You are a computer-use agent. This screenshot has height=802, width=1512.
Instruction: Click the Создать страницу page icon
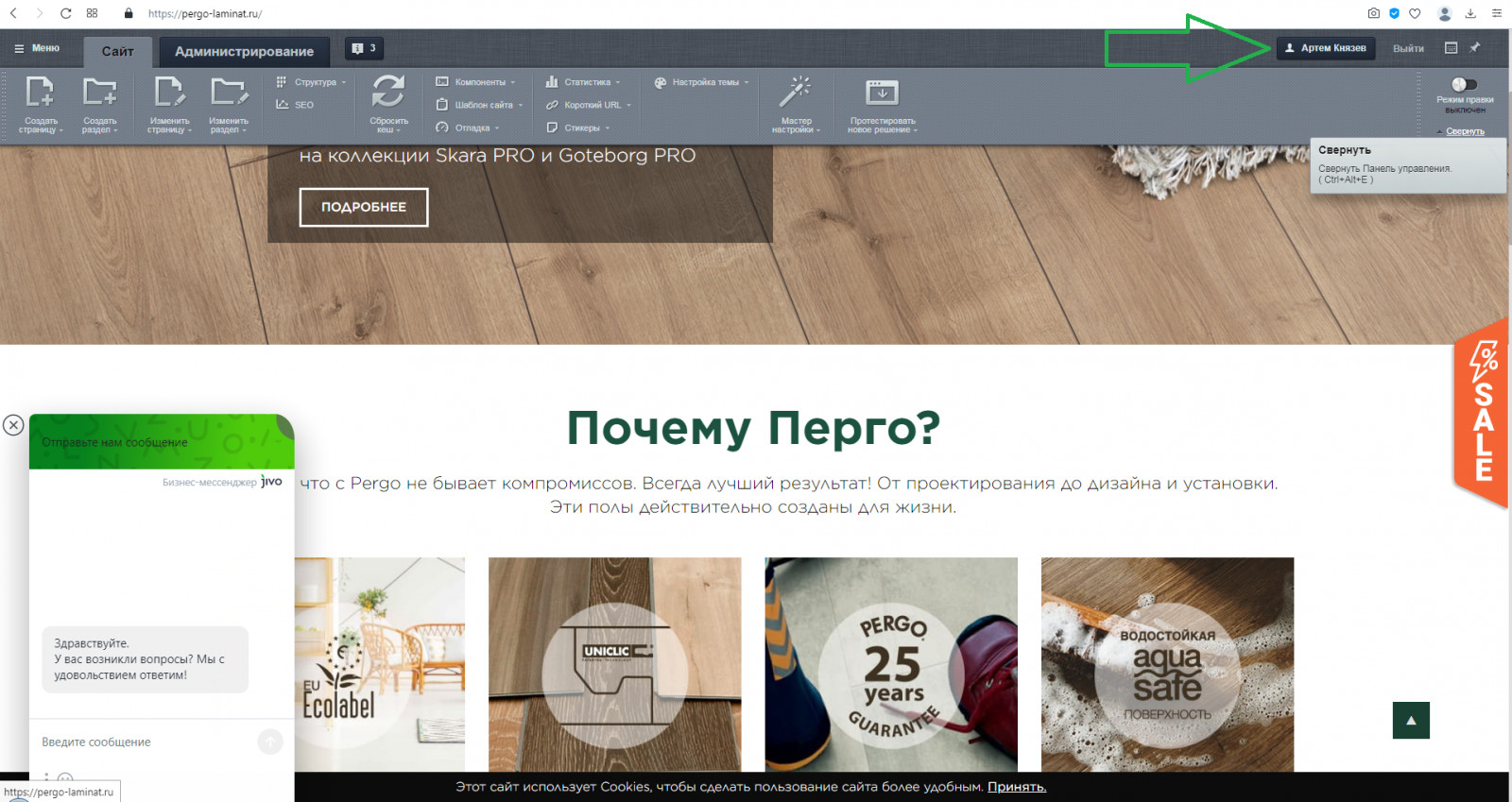pyautogui.click(x=41, y=92)
